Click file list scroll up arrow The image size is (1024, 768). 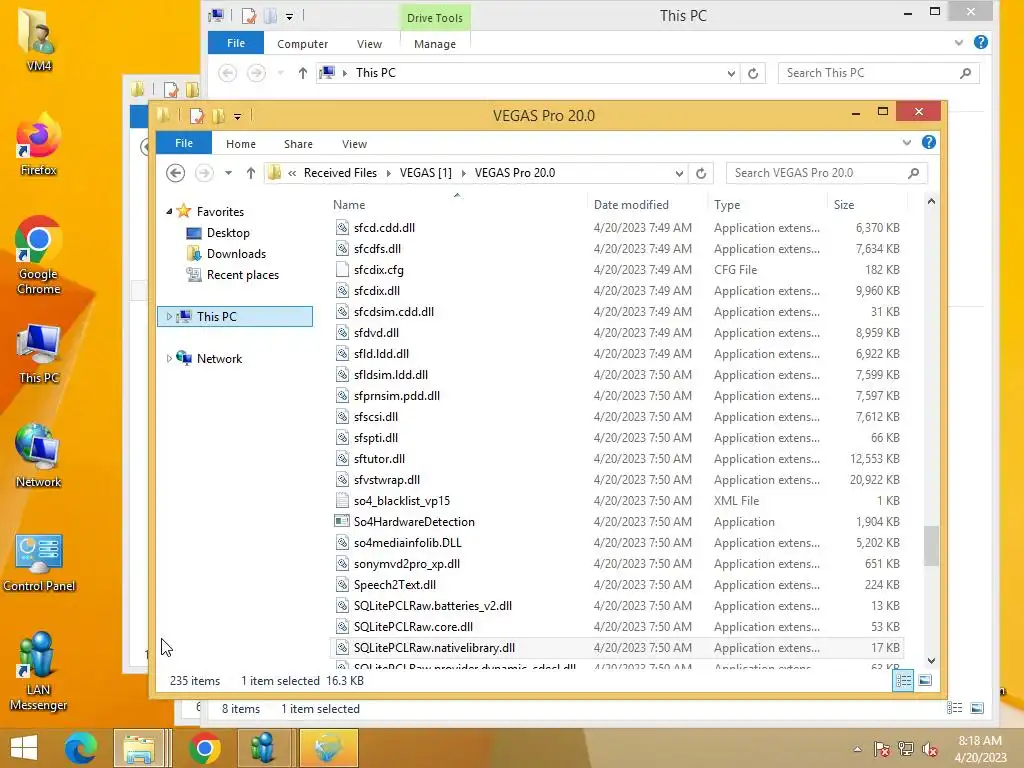pos(931,202)
